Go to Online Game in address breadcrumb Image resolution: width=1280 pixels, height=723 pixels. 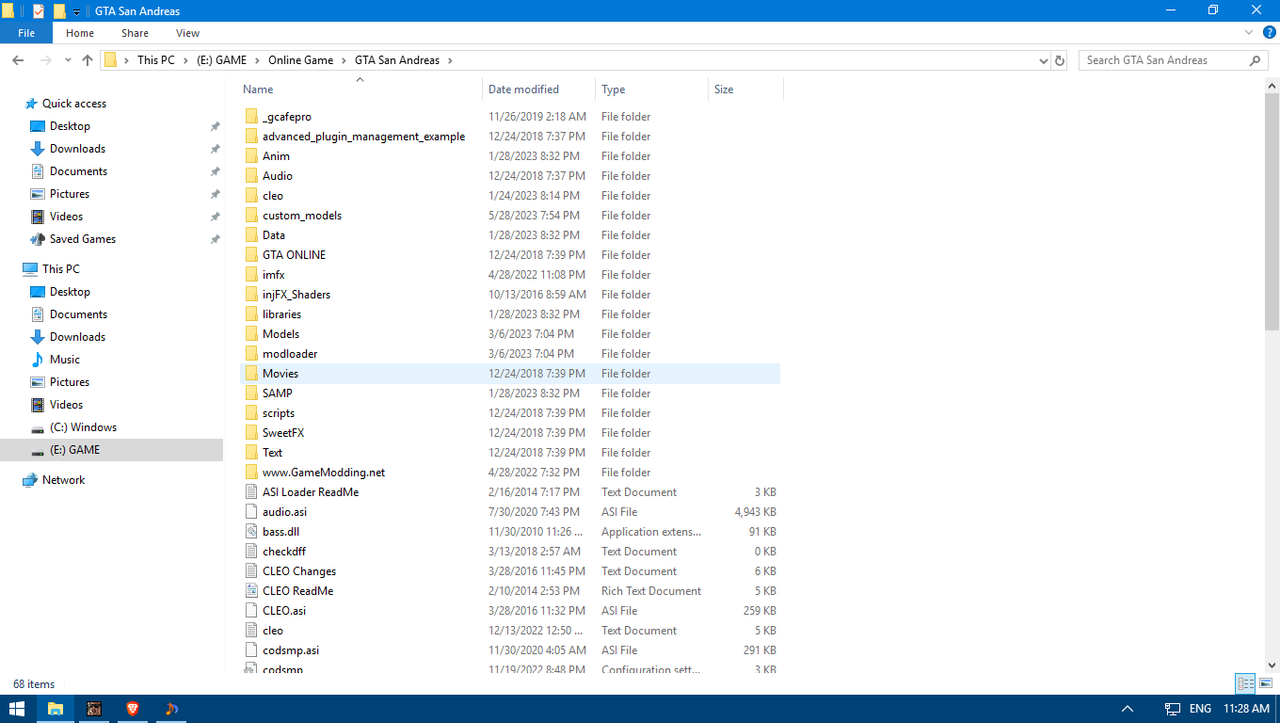point(301,60)
